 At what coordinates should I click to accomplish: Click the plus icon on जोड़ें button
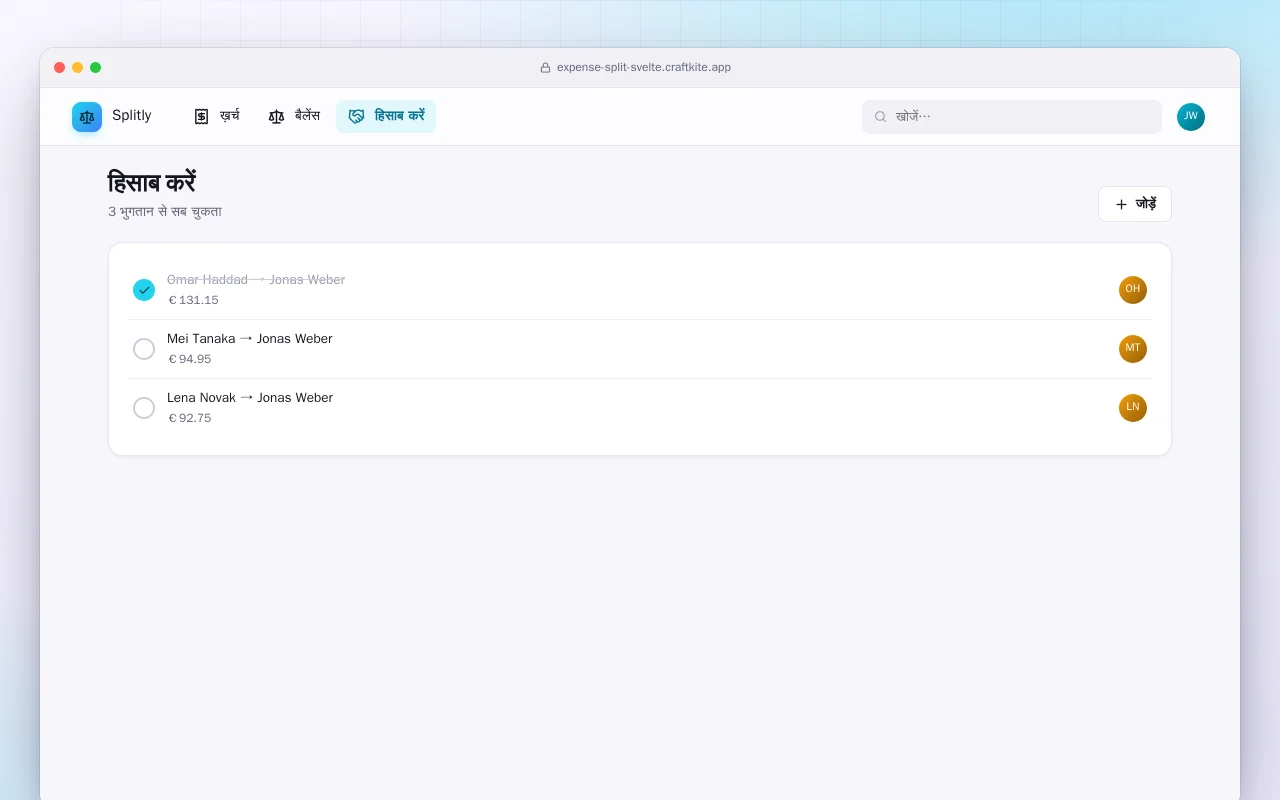point(1121,204)
